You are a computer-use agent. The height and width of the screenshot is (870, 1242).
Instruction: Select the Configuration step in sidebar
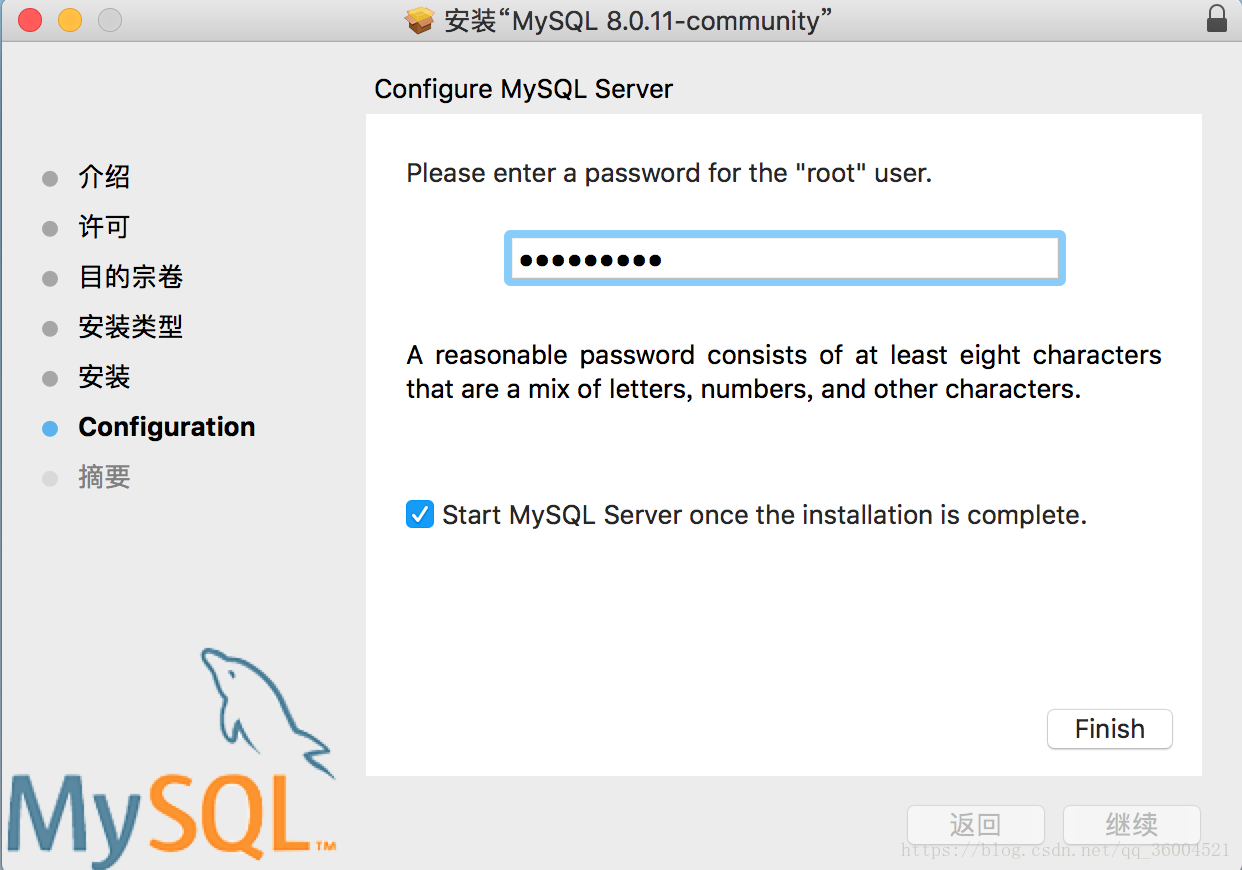167,427
